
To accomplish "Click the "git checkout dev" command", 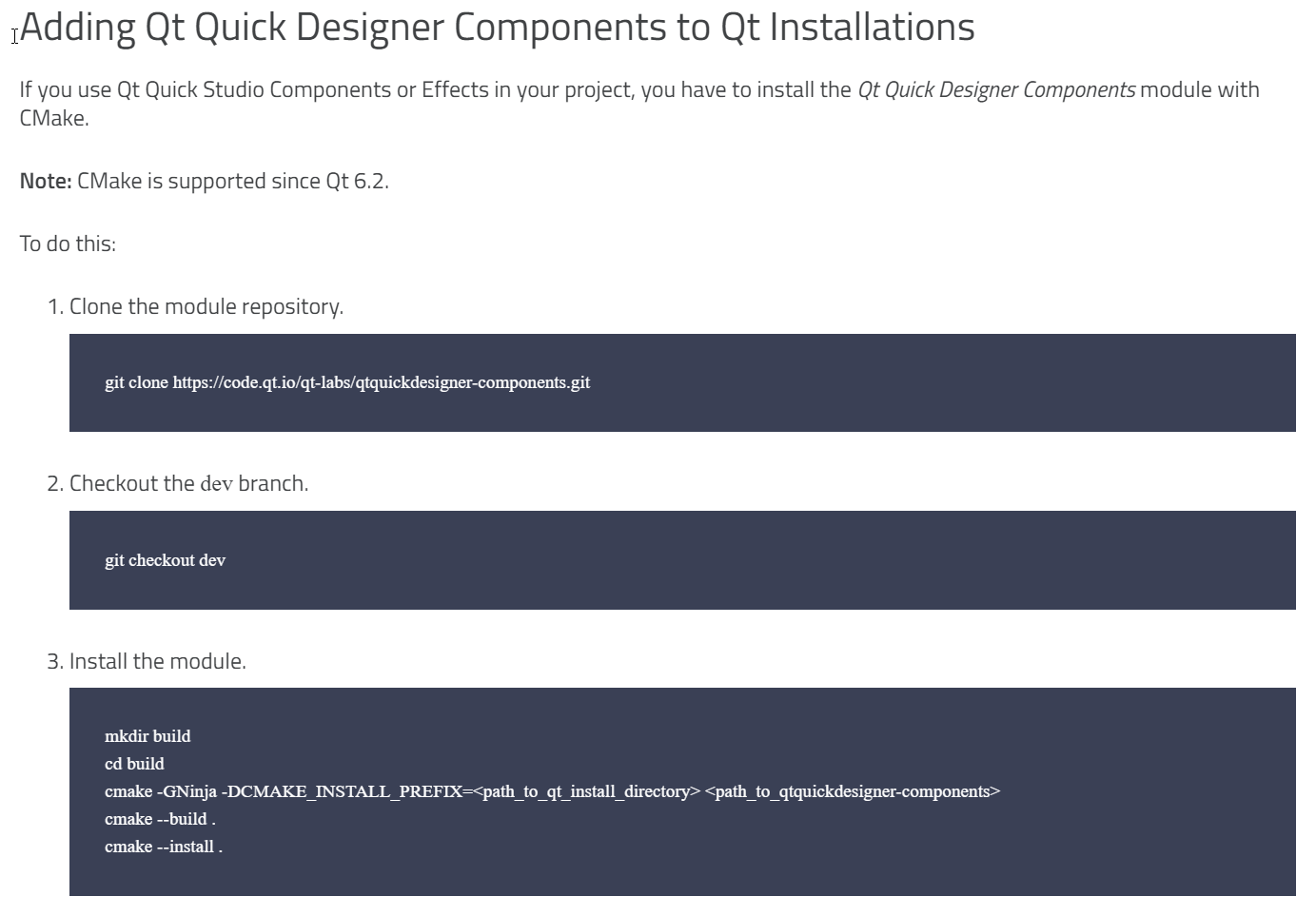I will (165, 560).
